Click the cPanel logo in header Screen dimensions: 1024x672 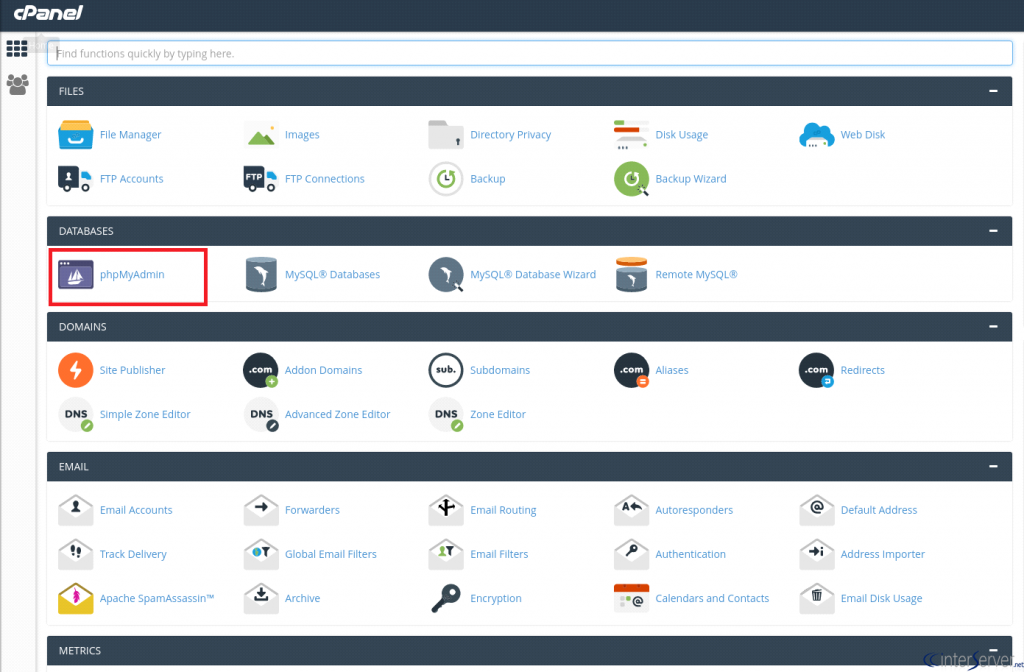48,12
